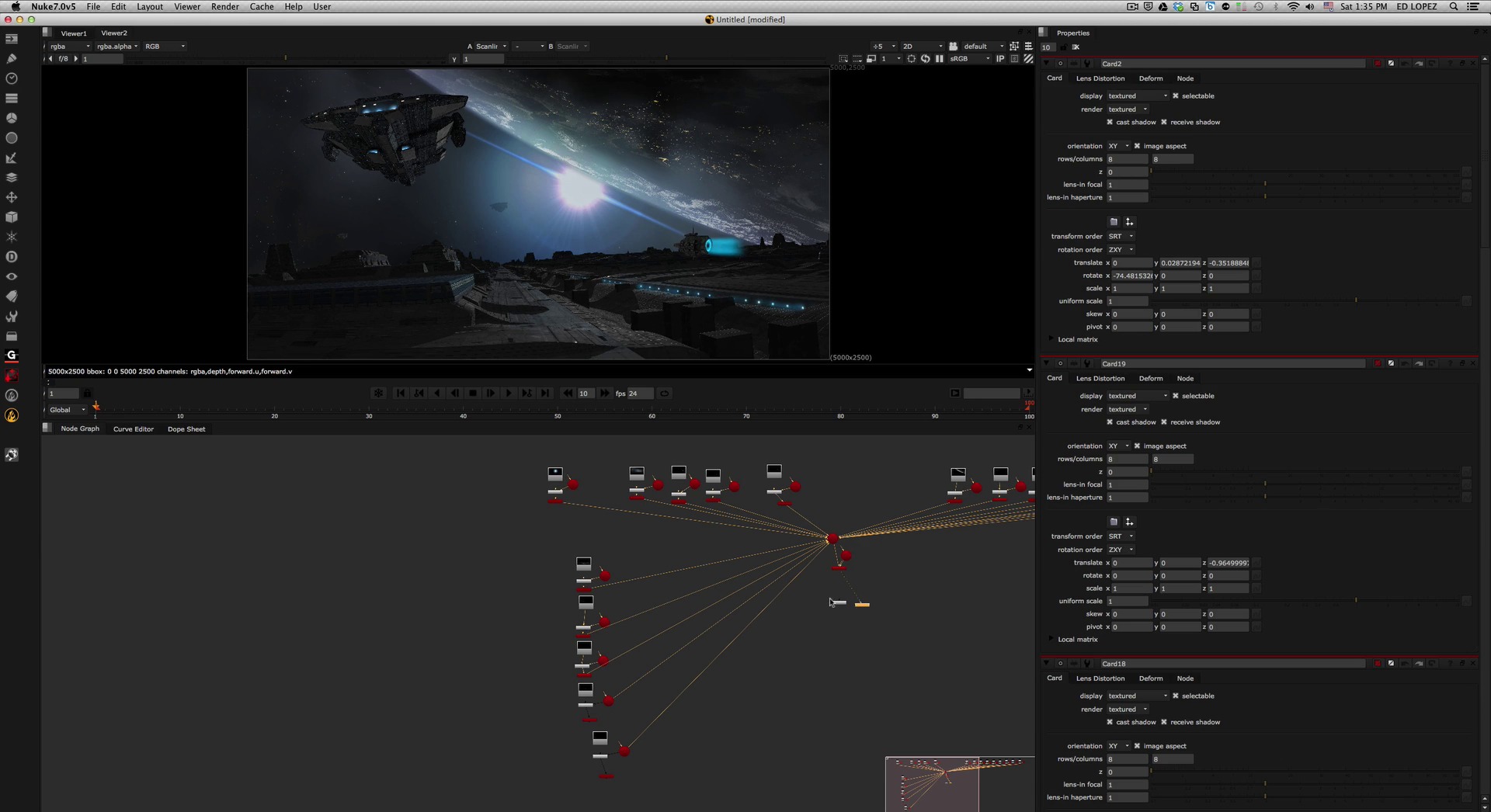Click the refresh viewer icon
Image resolution: width=1491 pixels, height=812 pixels.
point(926,58)
